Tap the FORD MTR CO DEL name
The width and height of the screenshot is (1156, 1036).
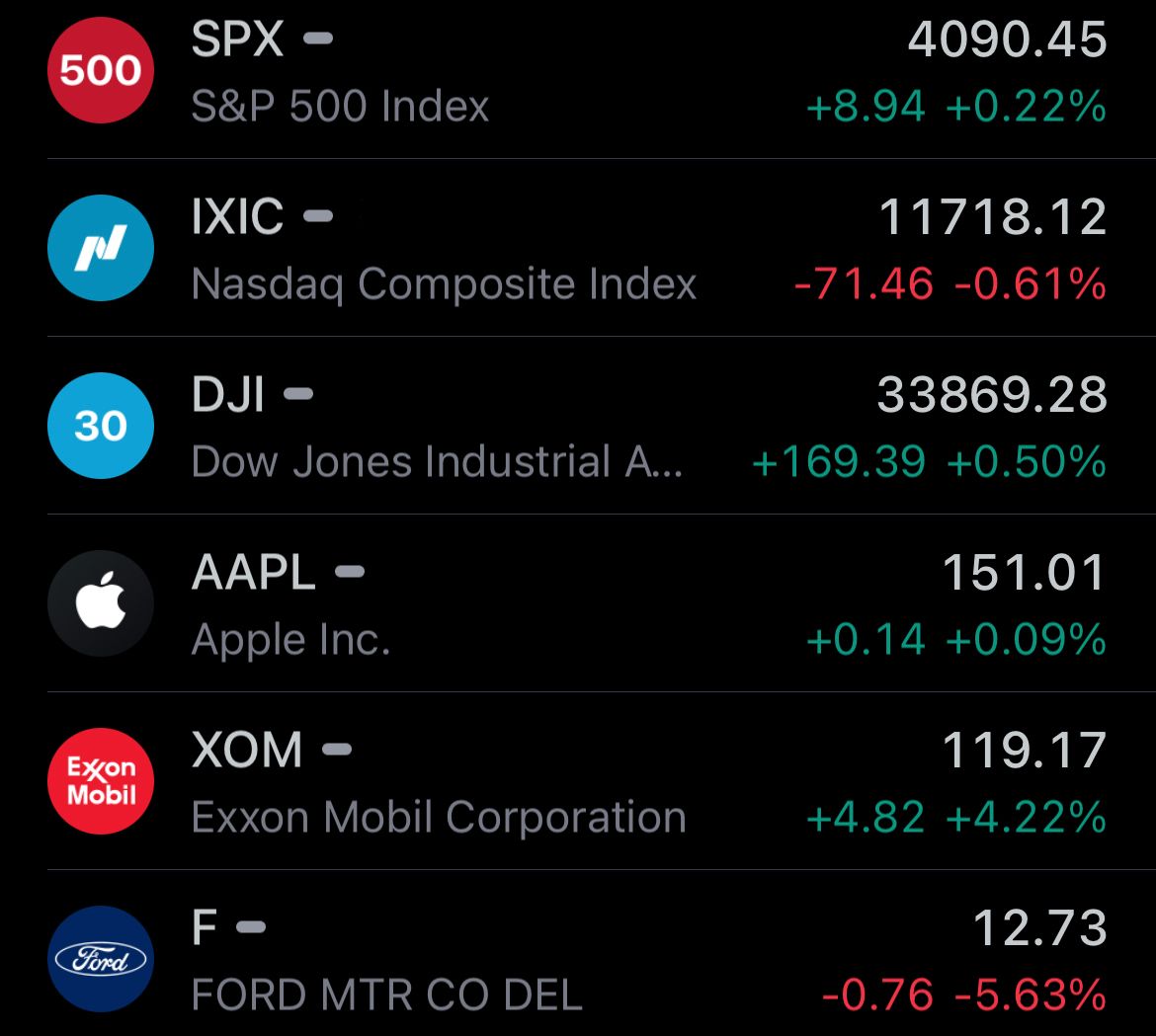click(387, 995)
